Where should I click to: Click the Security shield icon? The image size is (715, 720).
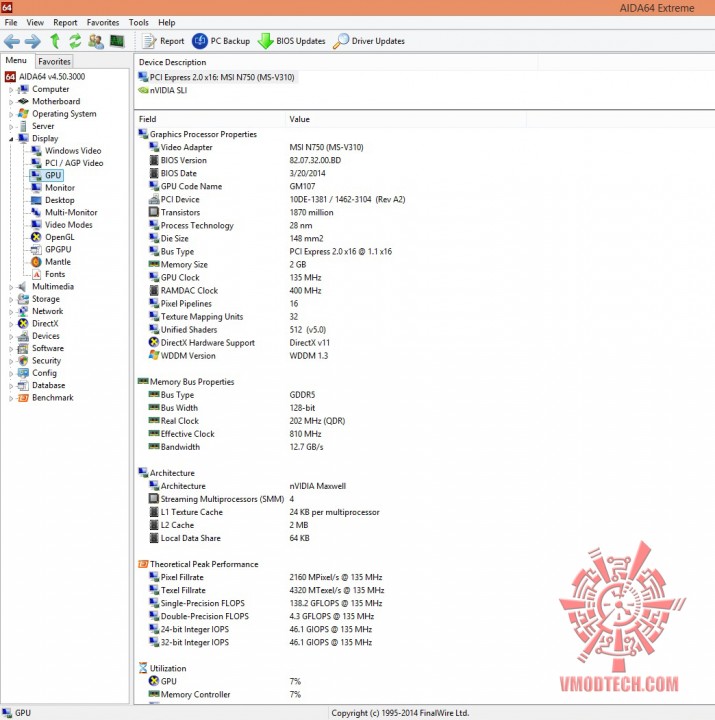click(23, 360)
